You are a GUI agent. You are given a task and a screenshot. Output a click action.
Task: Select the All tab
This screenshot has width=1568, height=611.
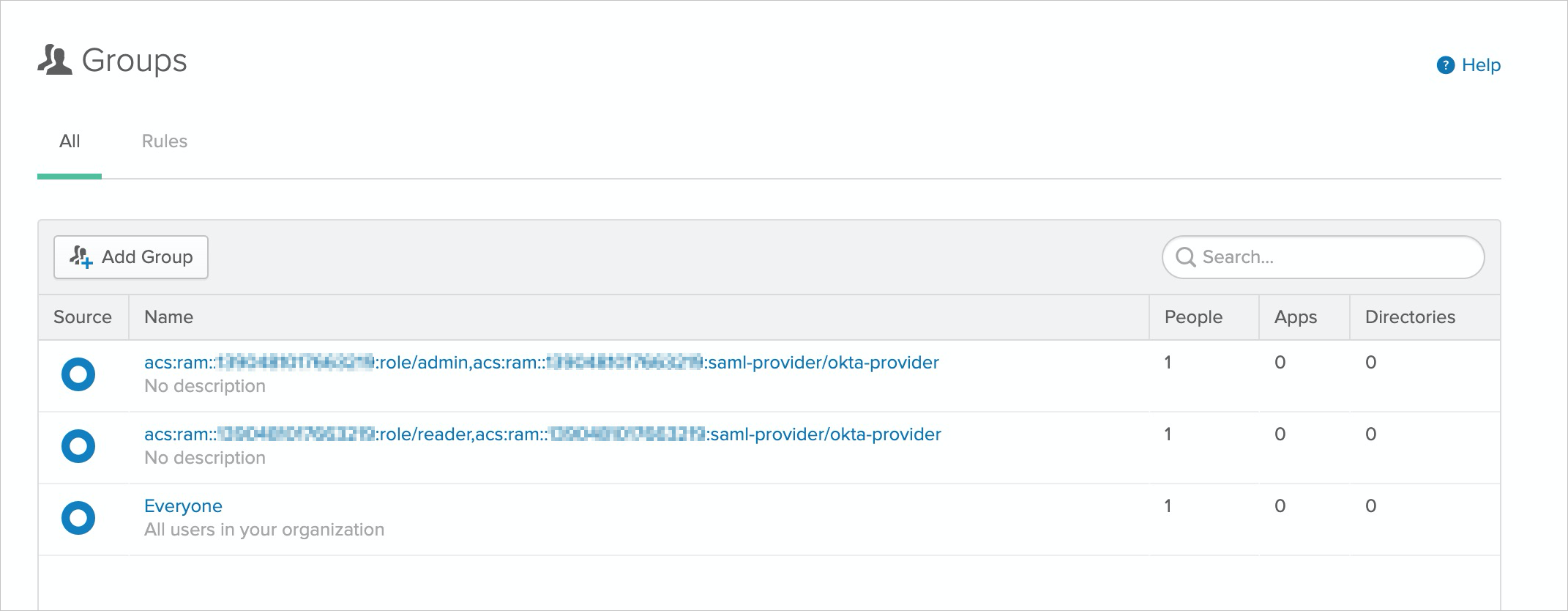click(x=70, y=141)
